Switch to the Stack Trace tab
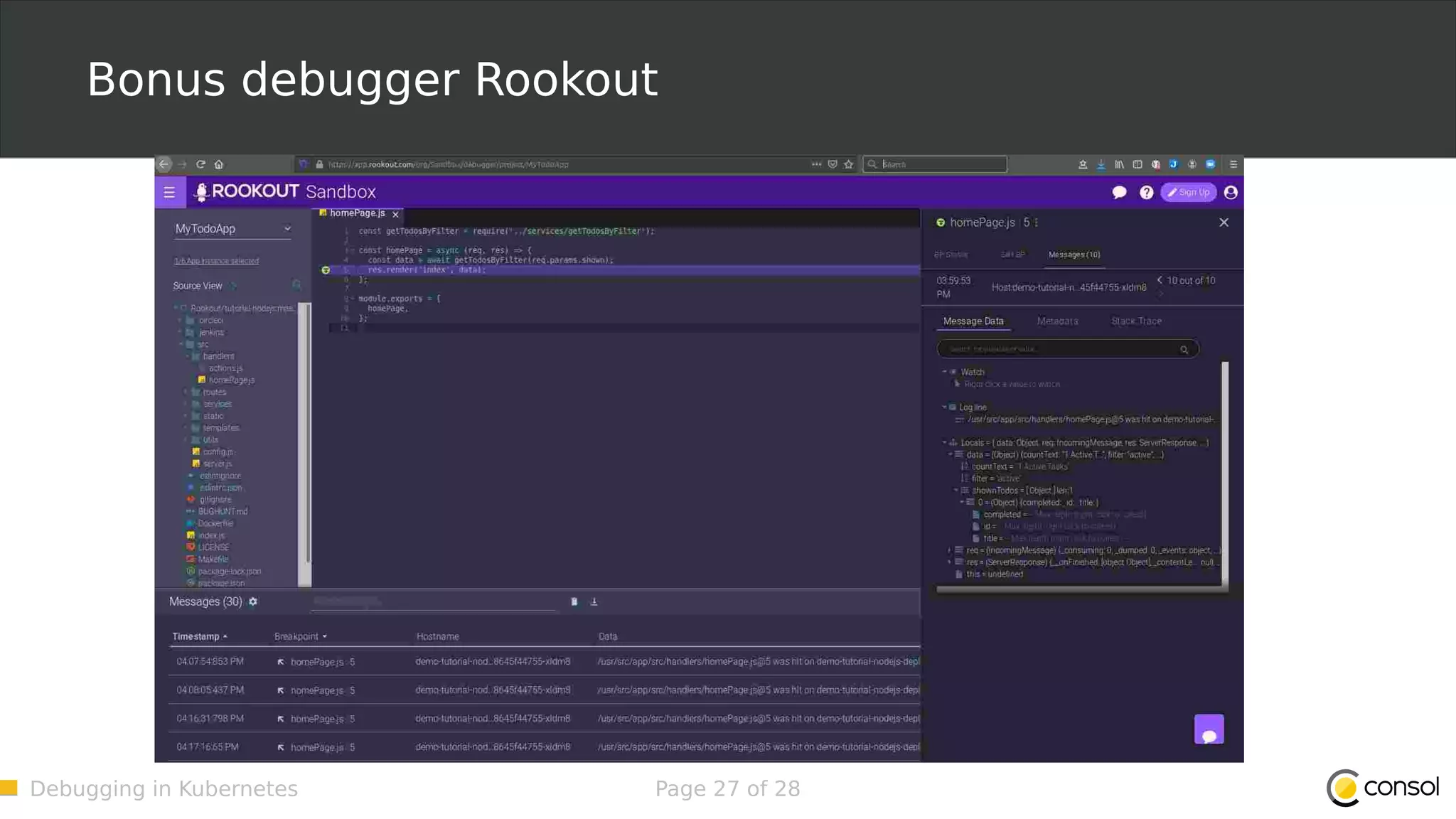Image resolution: width=1456 pixels, height=819 pixels. point(1136,321)
